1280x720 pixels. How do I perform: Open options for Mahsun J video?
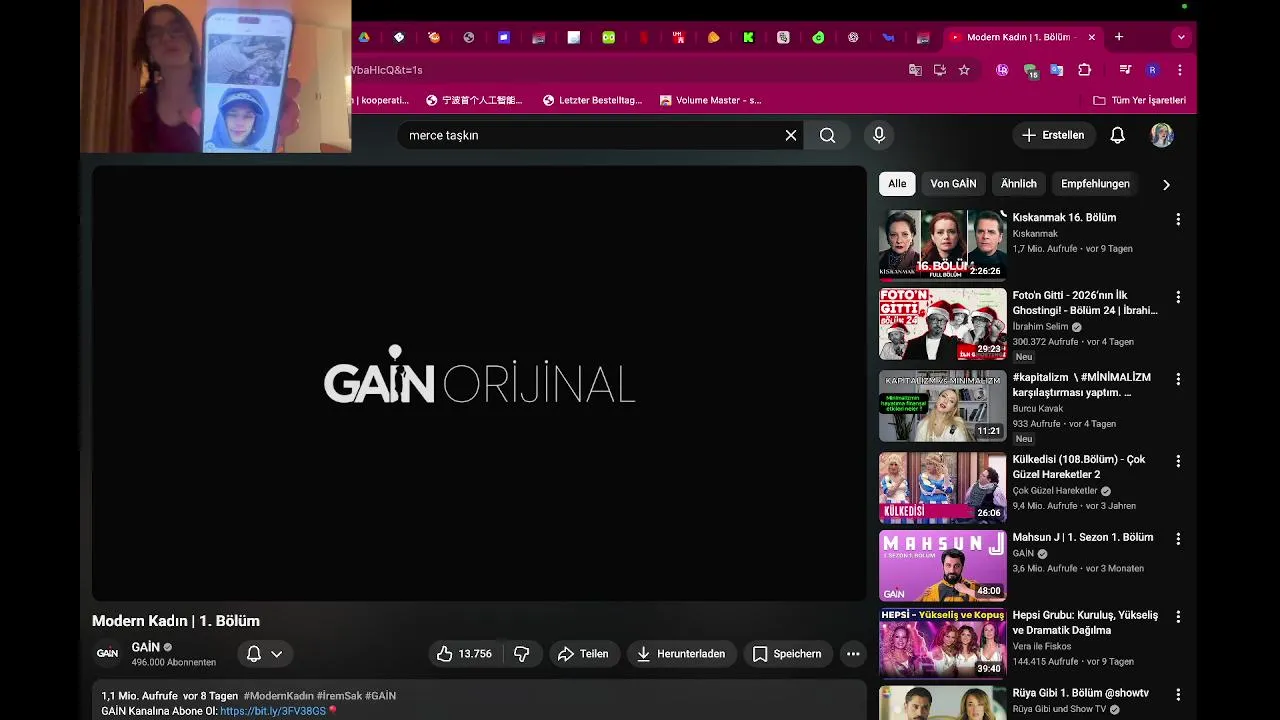pos(1178,539)
